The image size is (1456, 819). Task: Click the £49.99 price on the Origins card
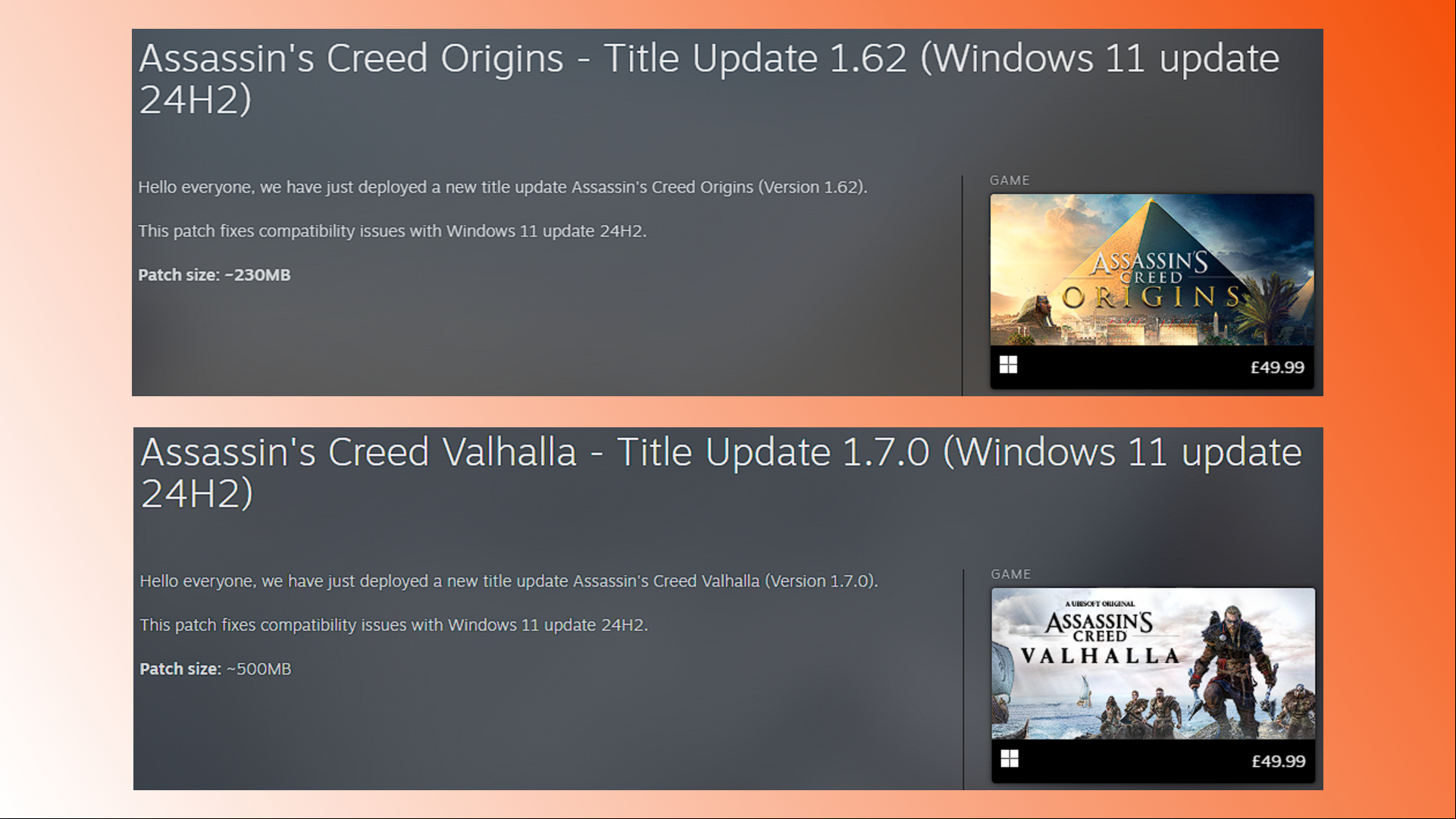pos(1277,367)
